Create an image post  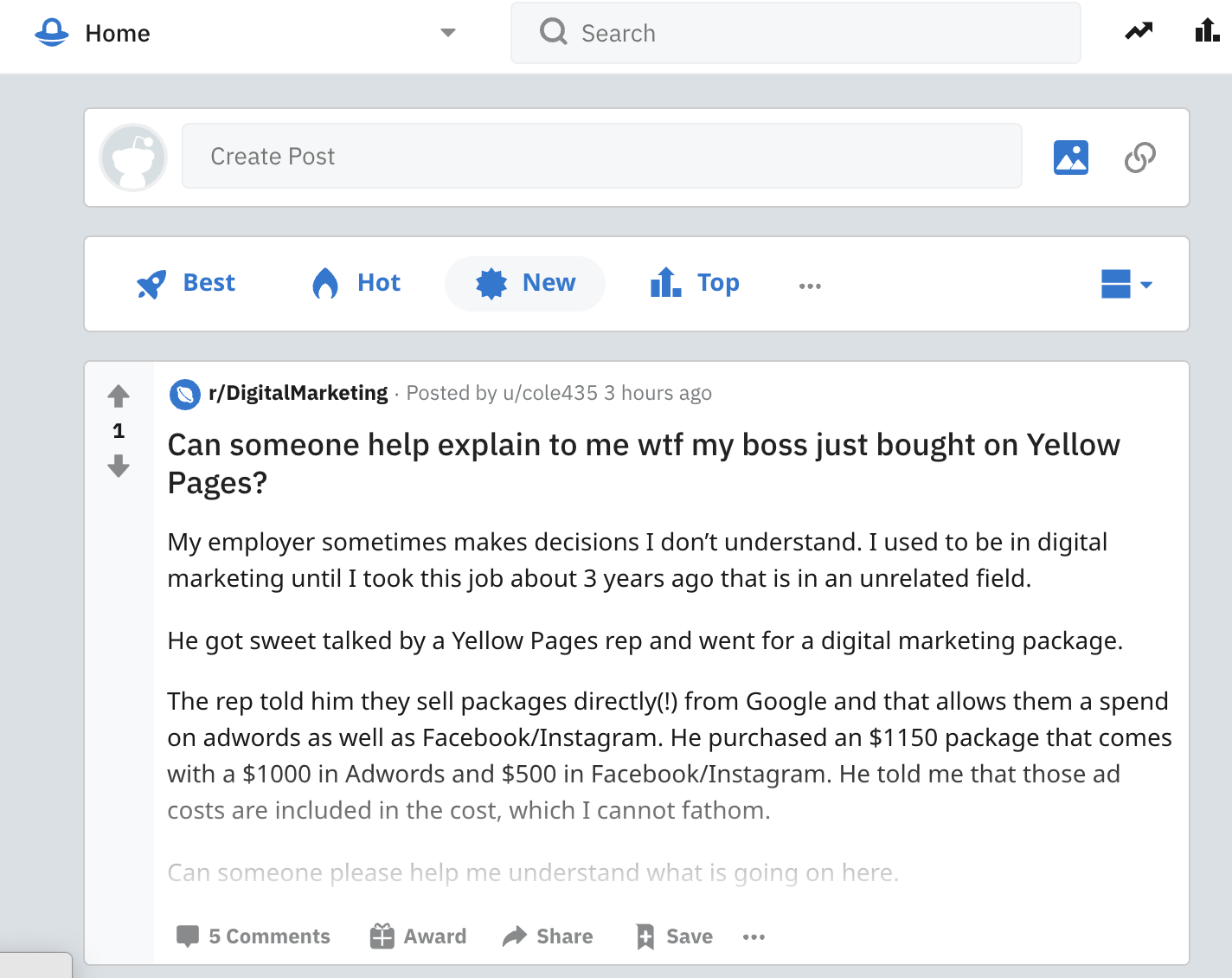pos(1071,157)
